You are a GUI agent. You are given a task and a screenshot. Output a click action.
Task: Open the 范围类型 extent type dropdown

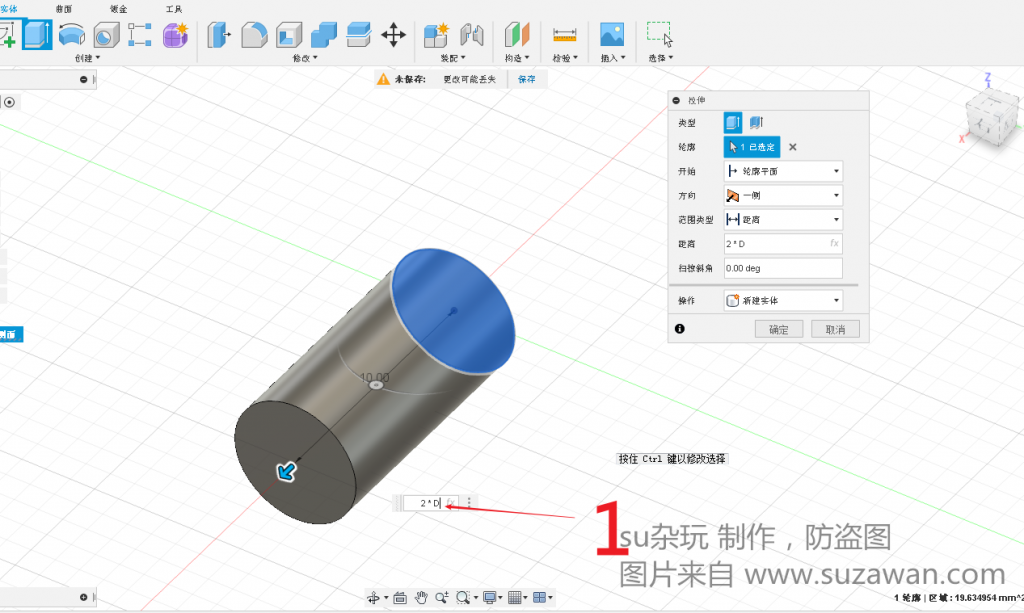(783, 219)
